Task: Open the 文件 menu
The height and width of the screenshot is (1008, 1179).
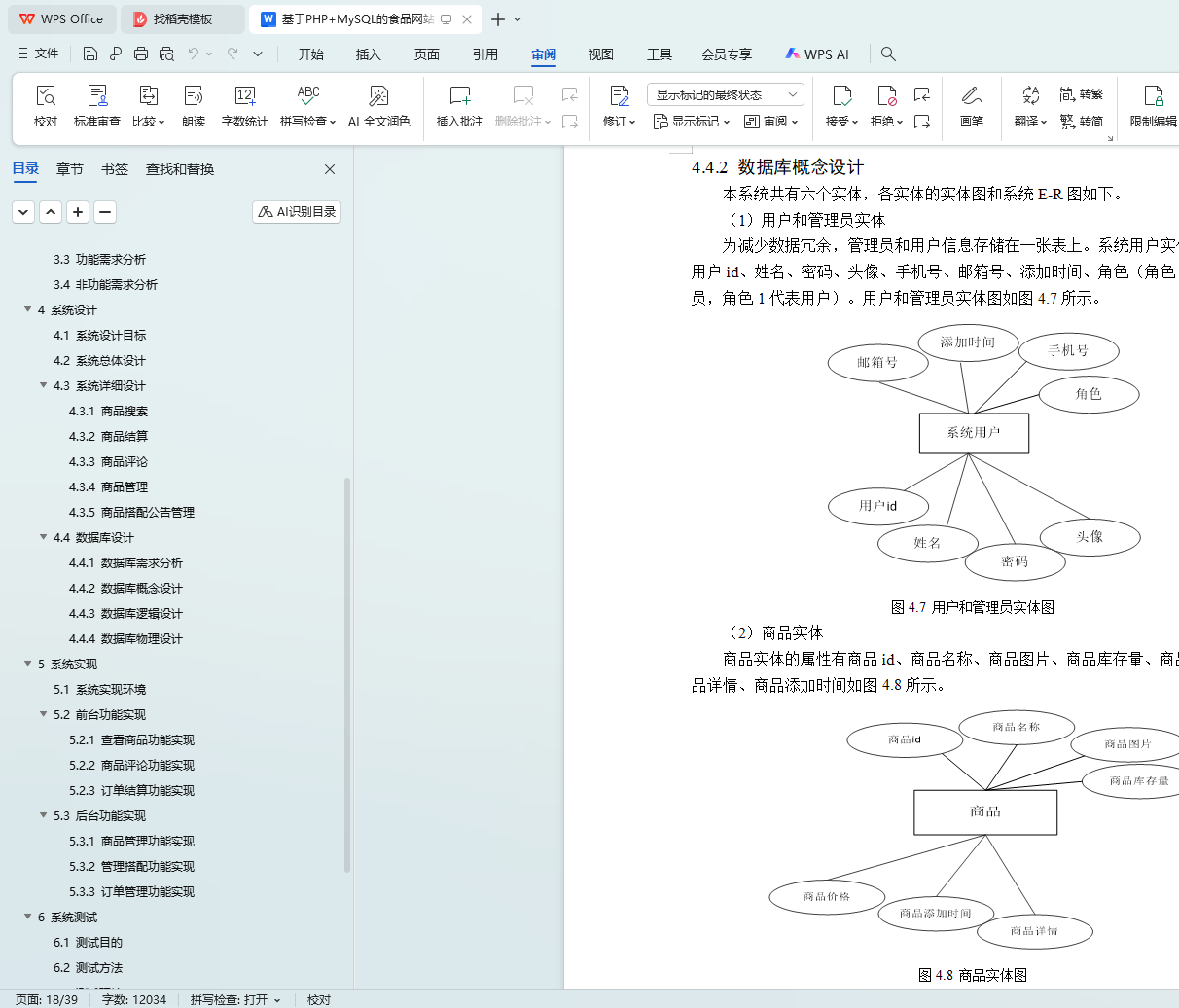Action: [39, 54]
